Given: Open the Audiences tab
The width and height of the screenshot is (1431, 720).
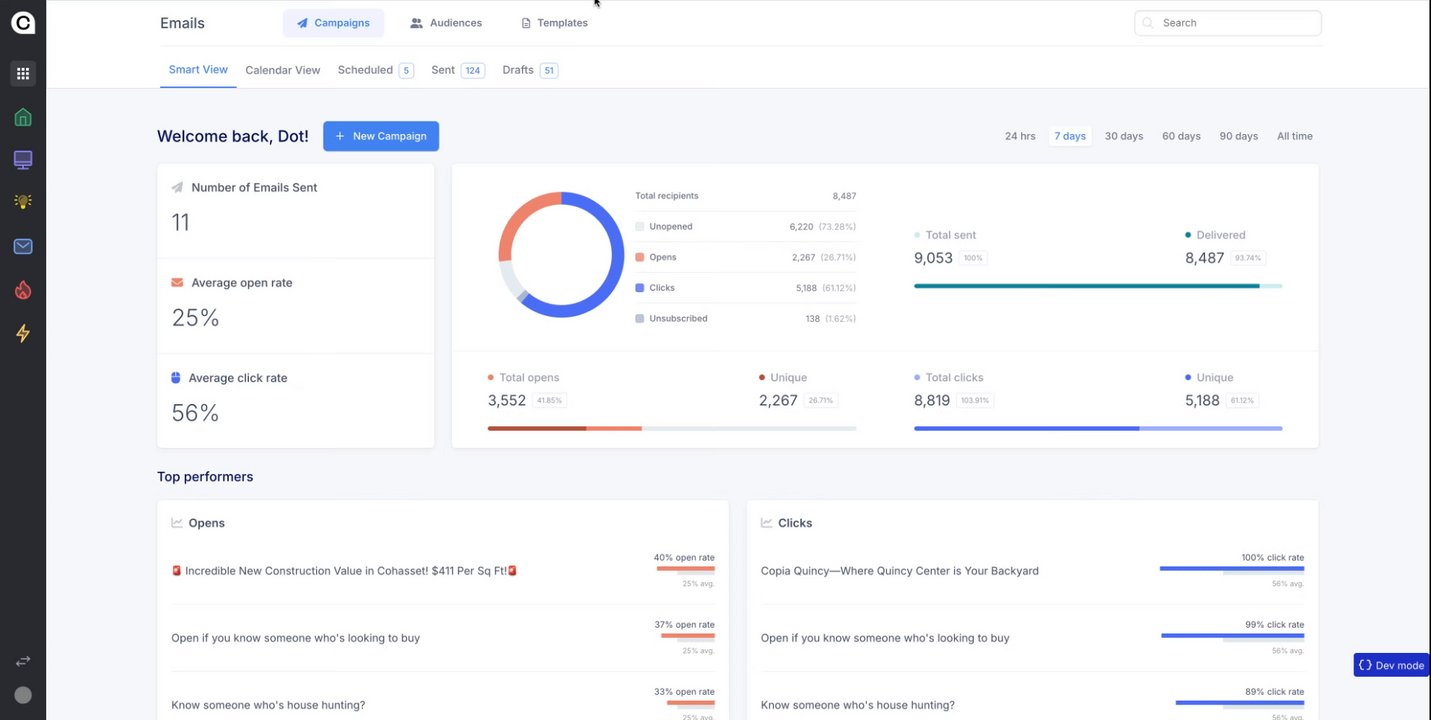Looking at the screenshot, I should point(446,23).
